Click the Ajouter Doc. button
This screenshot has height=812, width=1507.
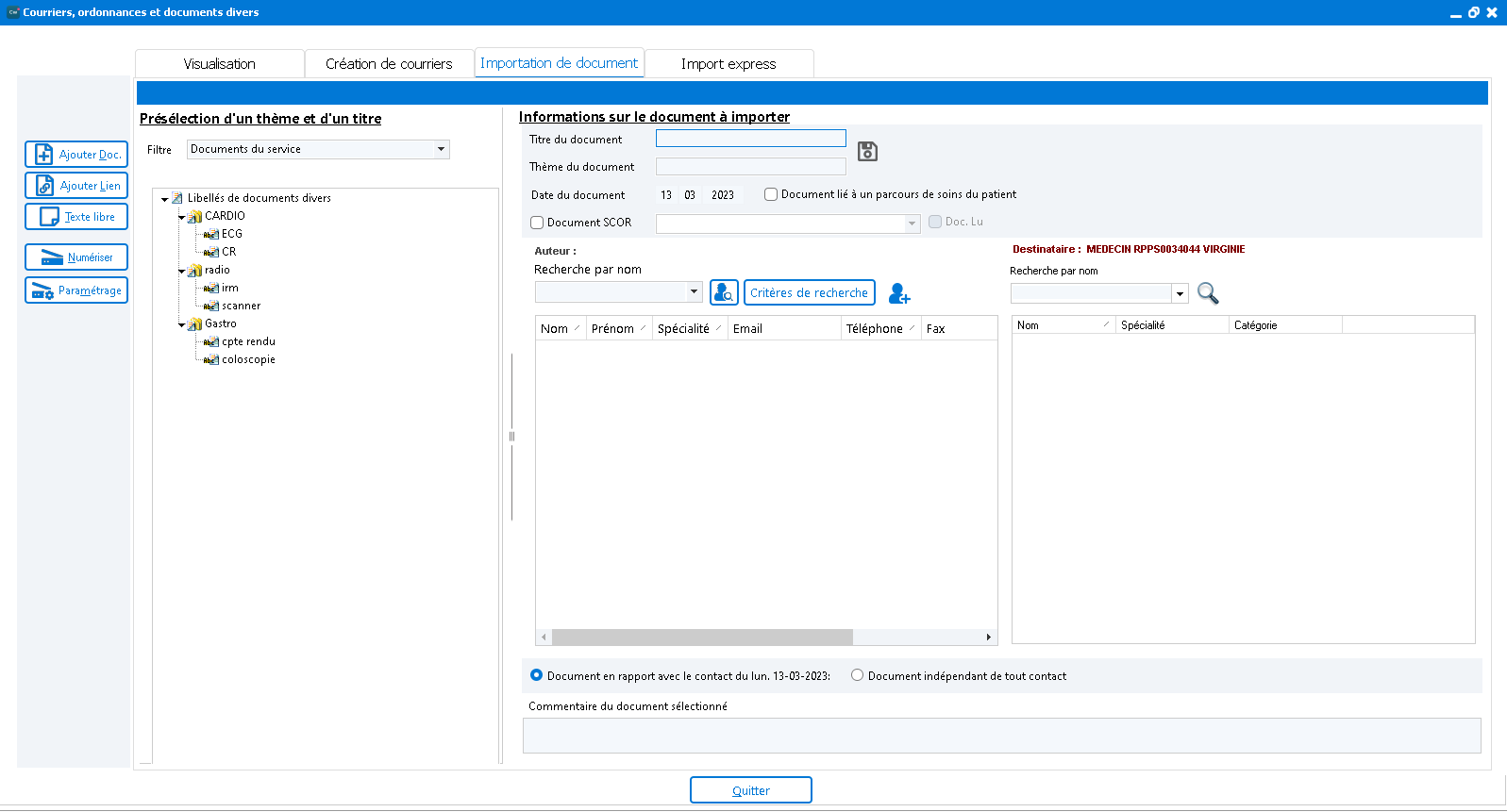(76, 155)
